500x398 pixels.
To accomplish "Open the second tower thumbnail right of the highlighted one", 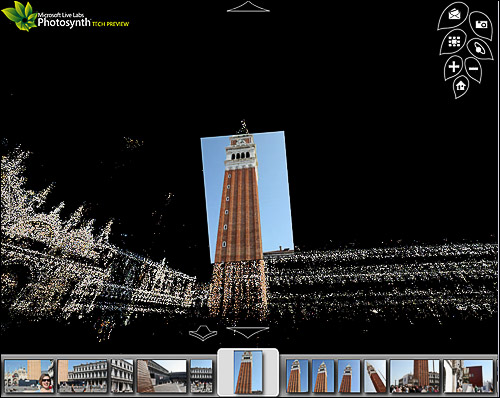I will [323, 376].
